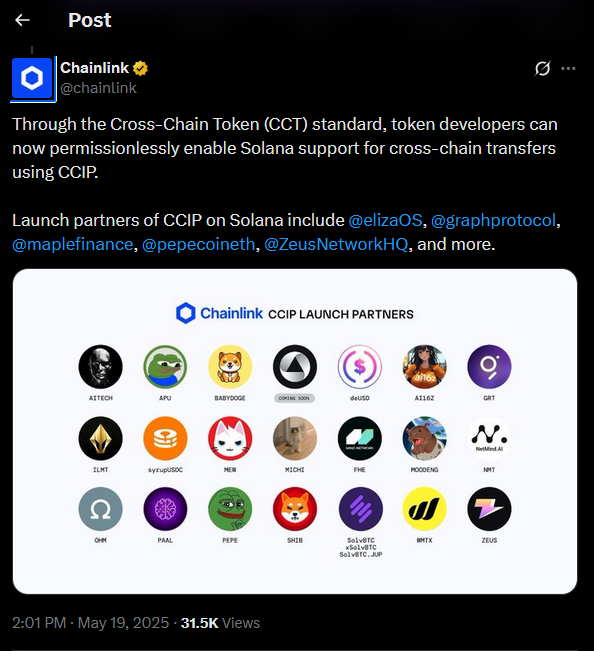Open the @graphprotocol mention link

(493, 220)
